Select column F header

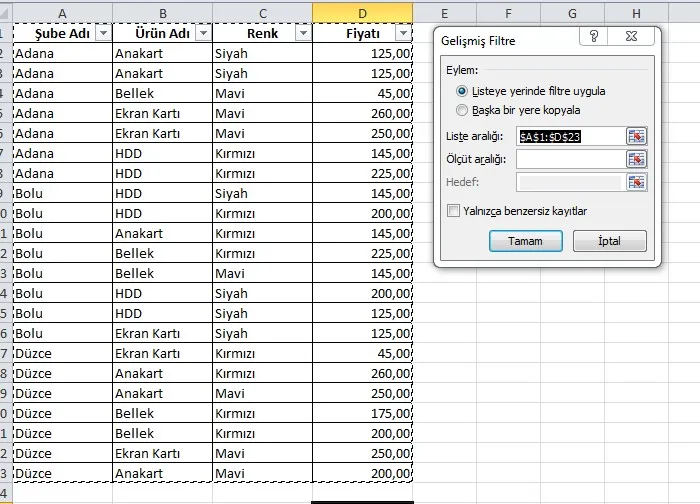tap(508, 12)
